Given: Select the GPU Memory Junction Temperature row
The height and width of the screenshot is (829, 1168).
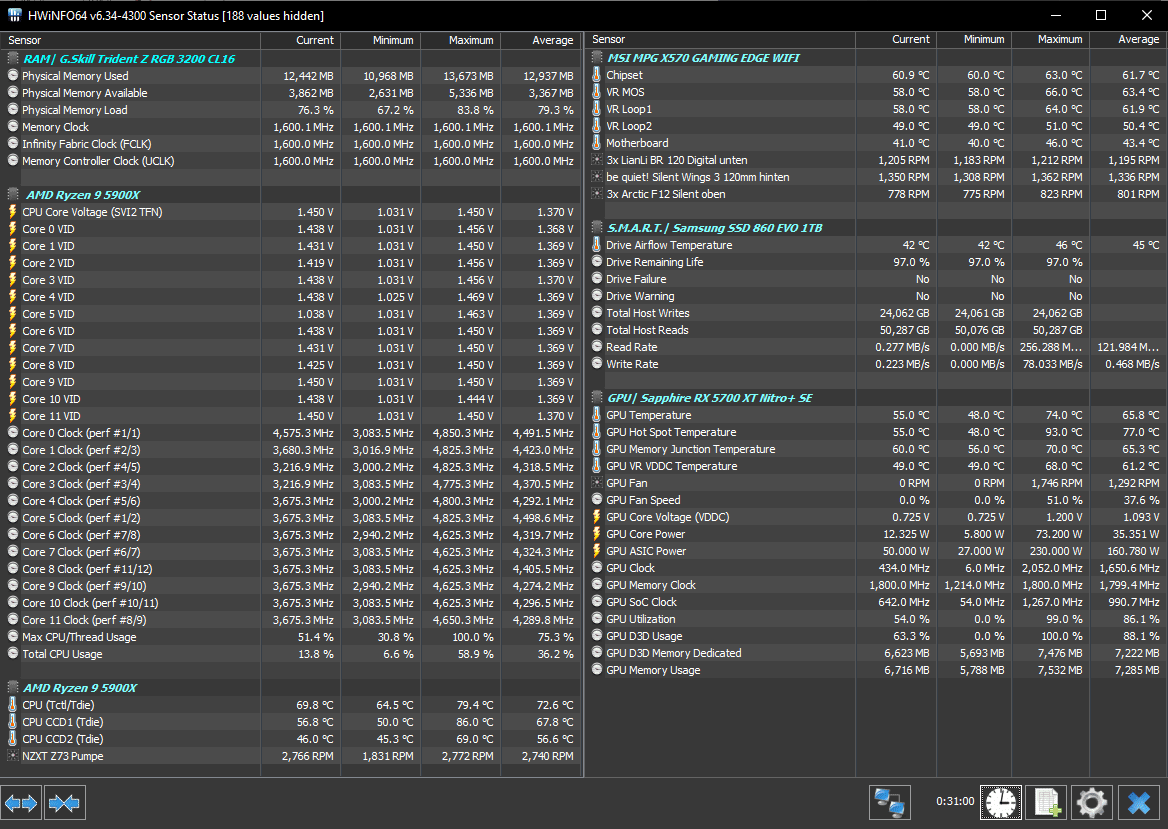Looking at the screenshot, I should point(876,449).
